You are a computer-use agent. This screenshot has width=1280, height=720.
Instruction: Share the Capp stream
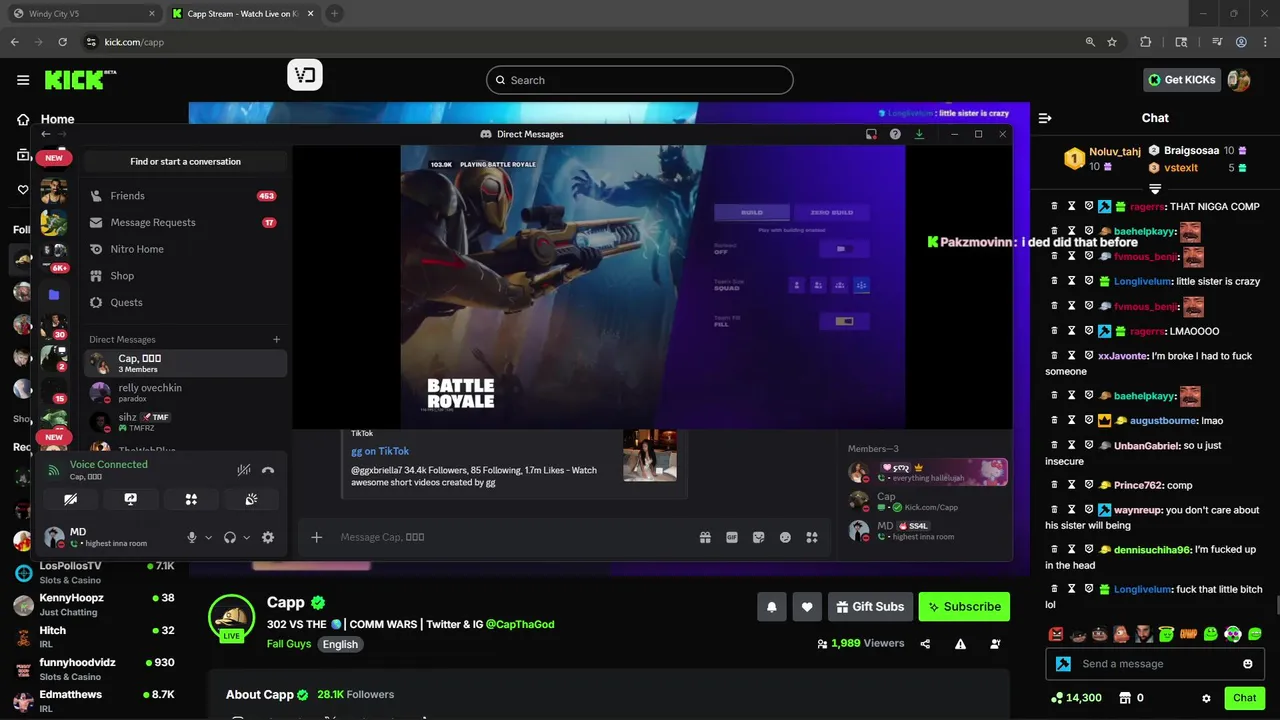(x=925, y=644)
